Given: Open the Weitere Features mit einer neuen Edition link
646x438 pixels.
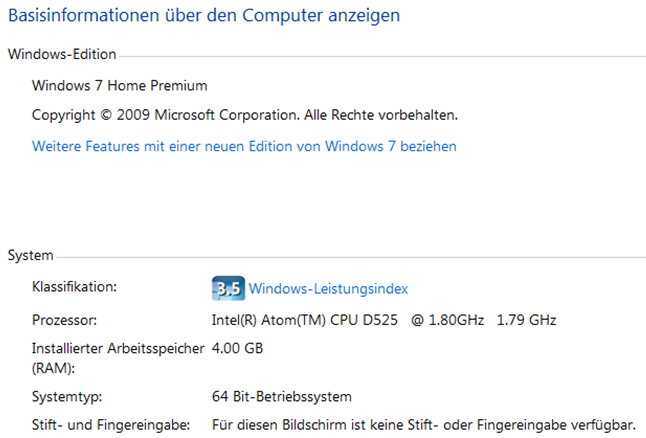Looking at the screenshot, I should [x=244, y=146].
